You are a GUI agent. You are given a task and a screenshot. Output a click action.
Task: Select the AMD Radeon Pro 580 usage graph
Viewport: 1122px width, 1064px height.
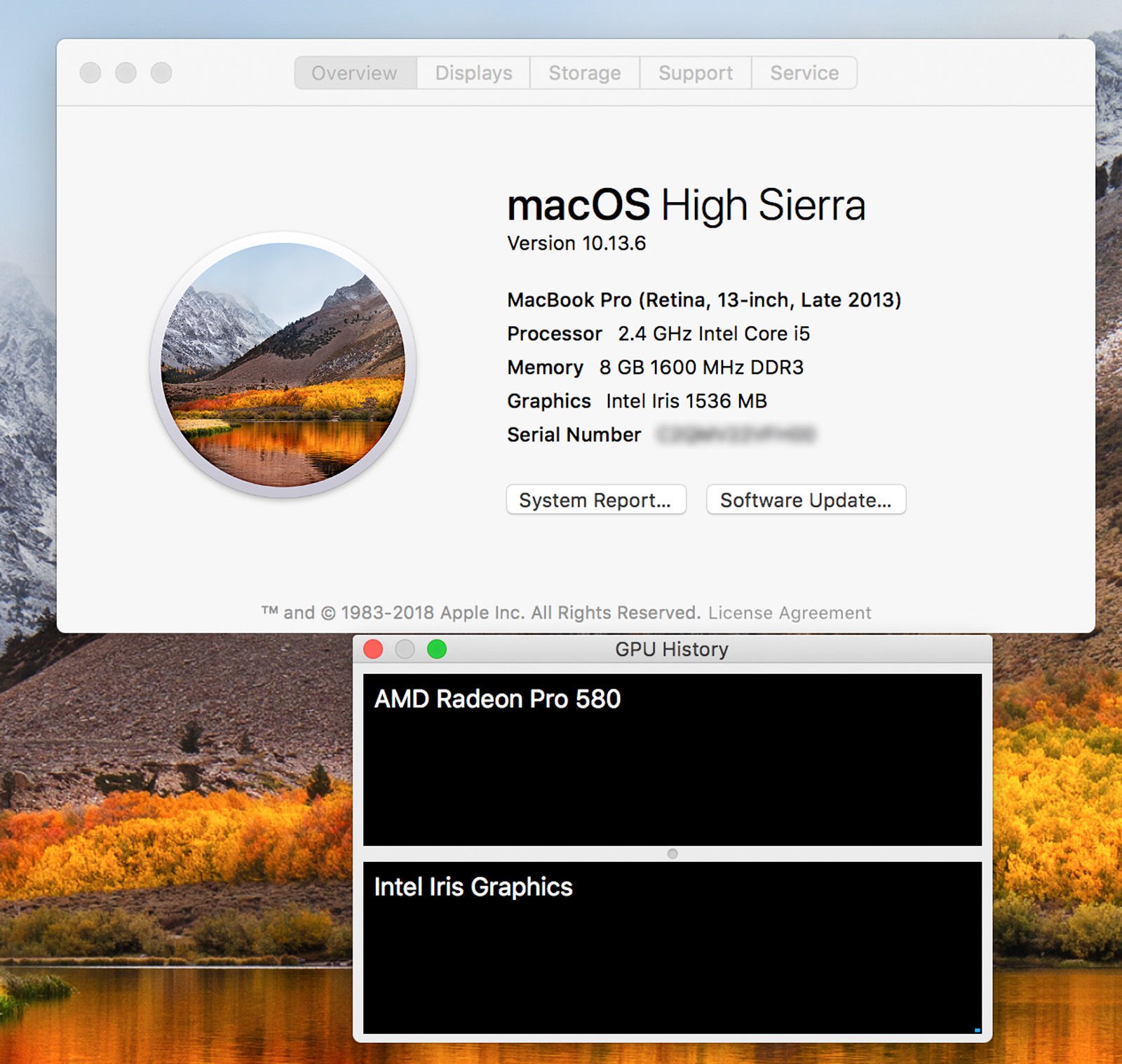pos(673,765)
